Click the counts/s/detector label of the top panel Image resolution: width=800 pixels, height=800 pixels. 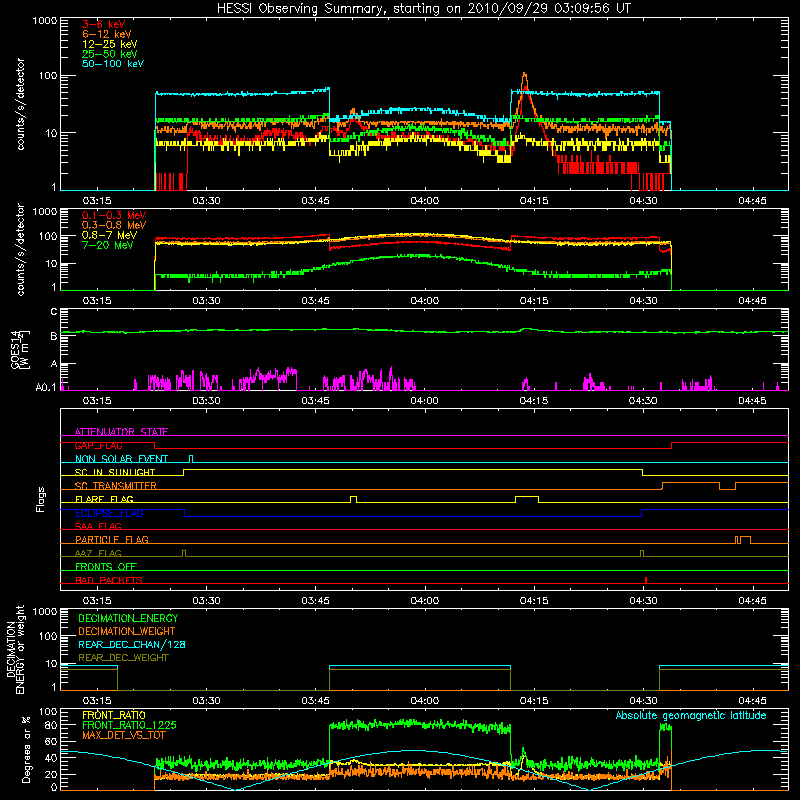[x=20, y=104]
